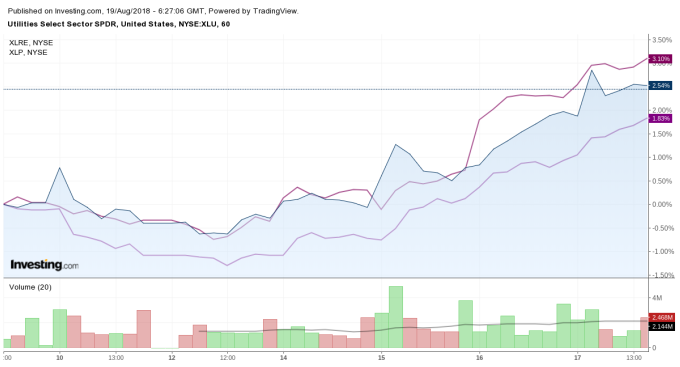The width and height of the screenshot is (680, 367).
Task: Click the 2.144M volume average tag
Action: click(661, 326)
